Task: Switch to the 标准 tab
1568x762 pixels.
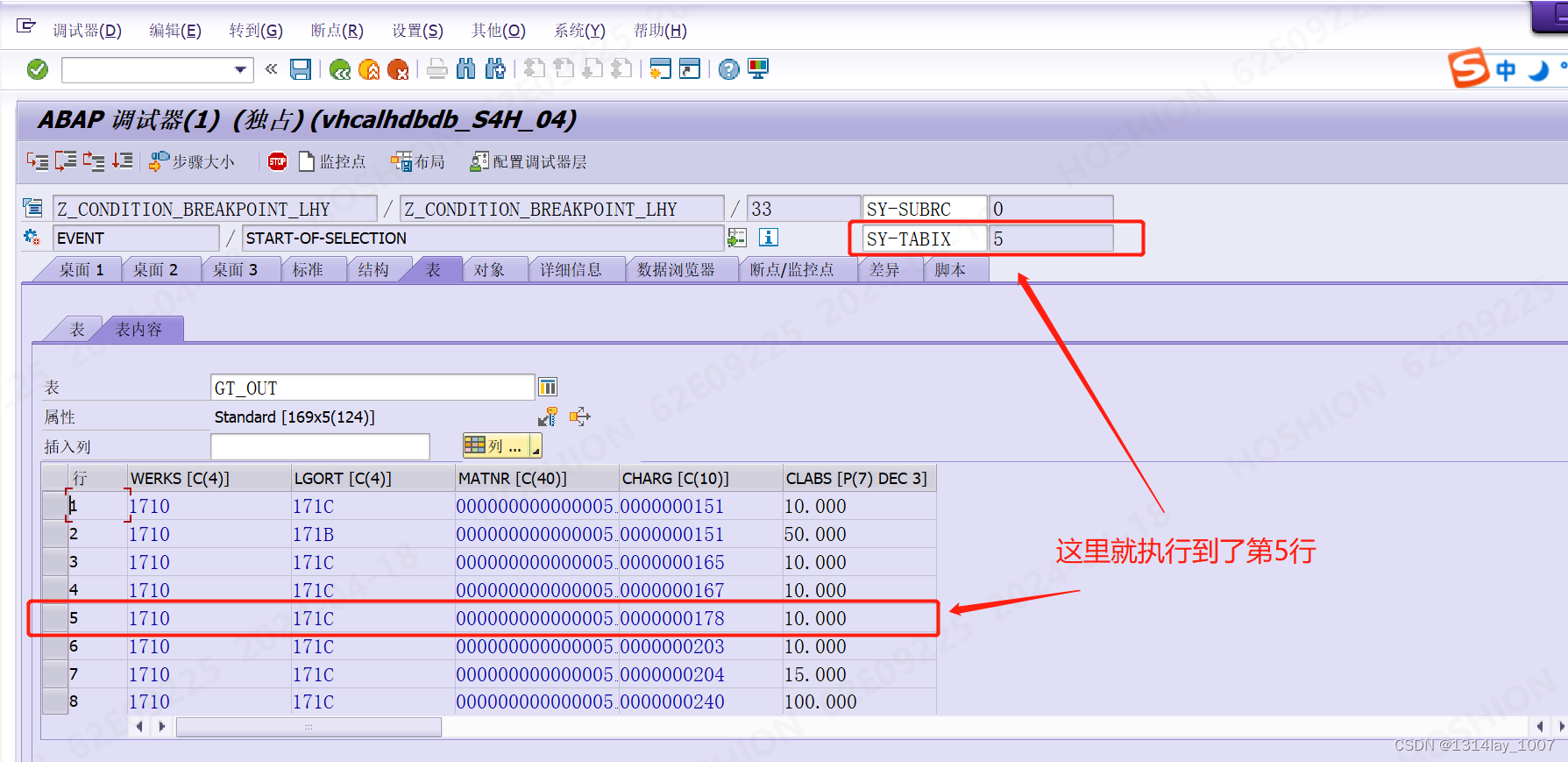Action: point(308,270)
